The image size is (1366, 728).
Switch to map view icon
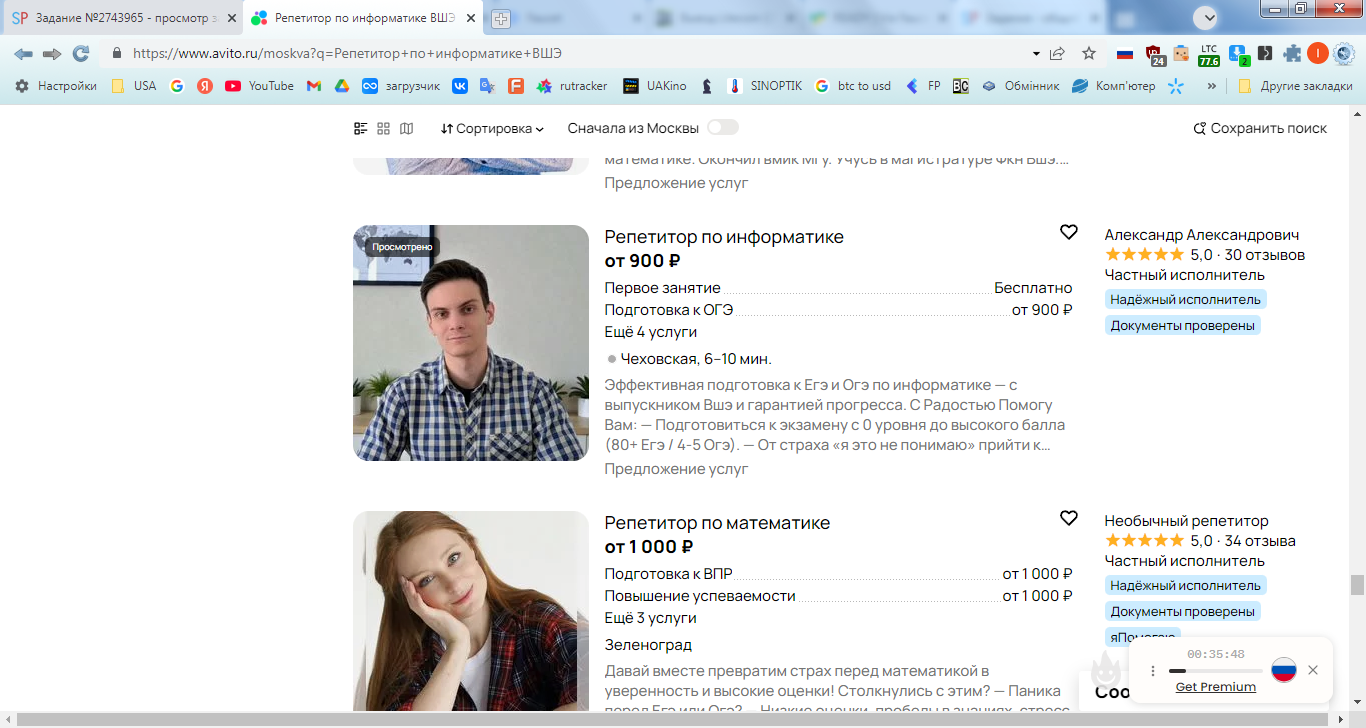[406, 128]
